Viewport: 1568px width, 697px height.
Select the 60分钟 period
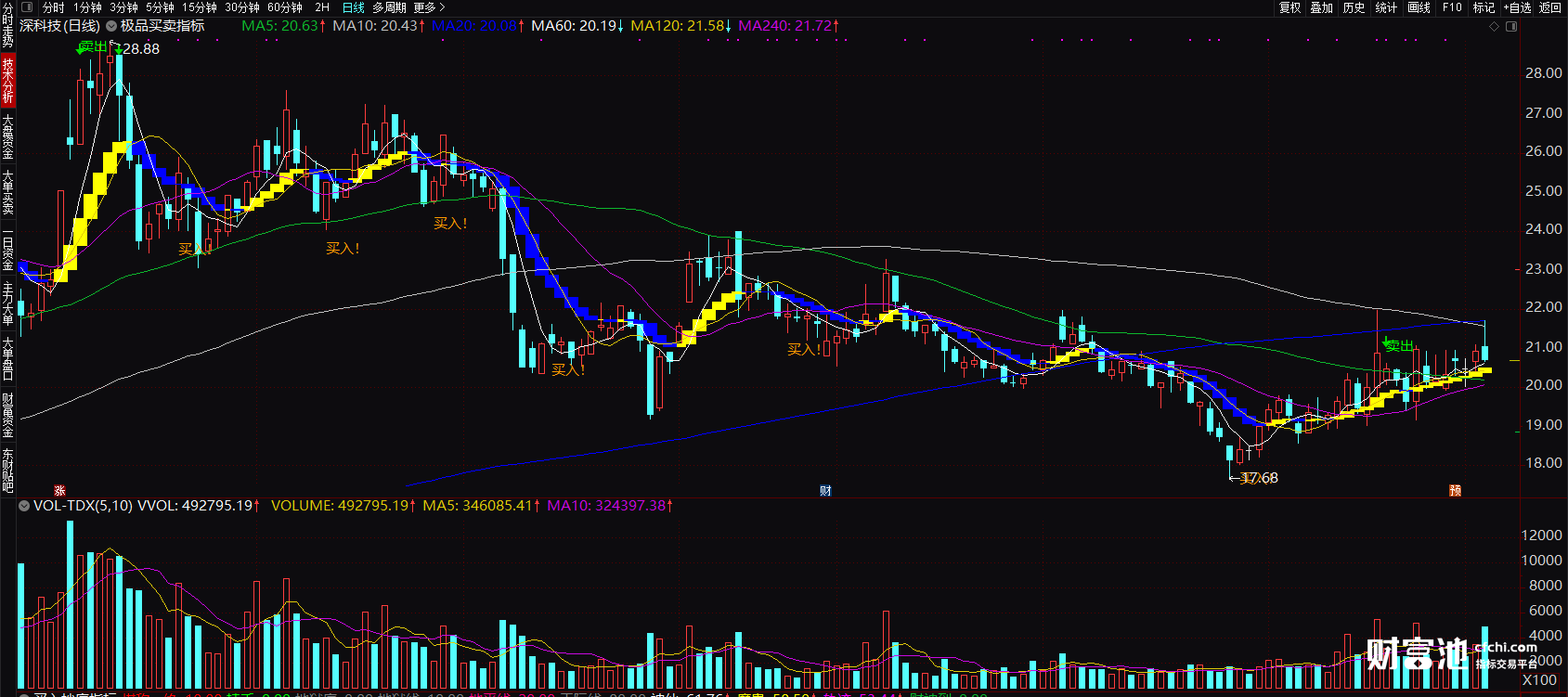(285, 7)
